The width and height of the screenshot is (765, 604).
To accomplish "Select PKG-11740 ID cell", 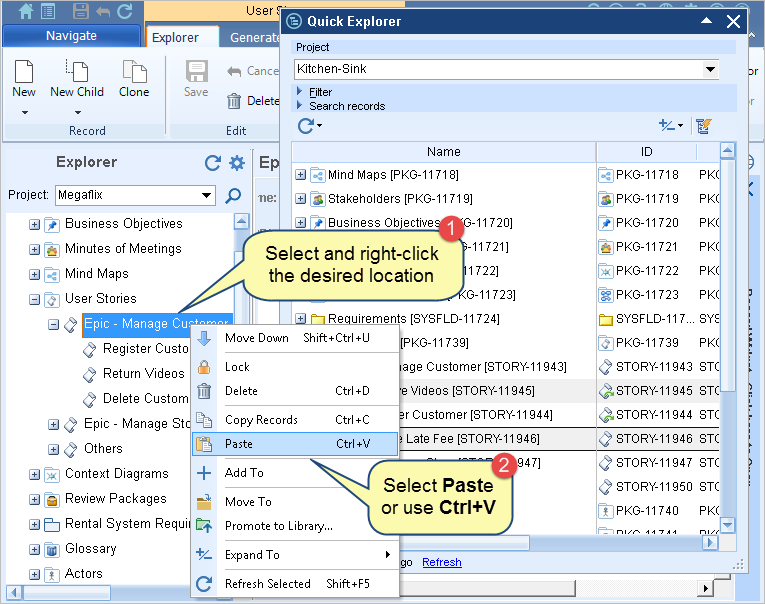I will (x=646, y=511).
